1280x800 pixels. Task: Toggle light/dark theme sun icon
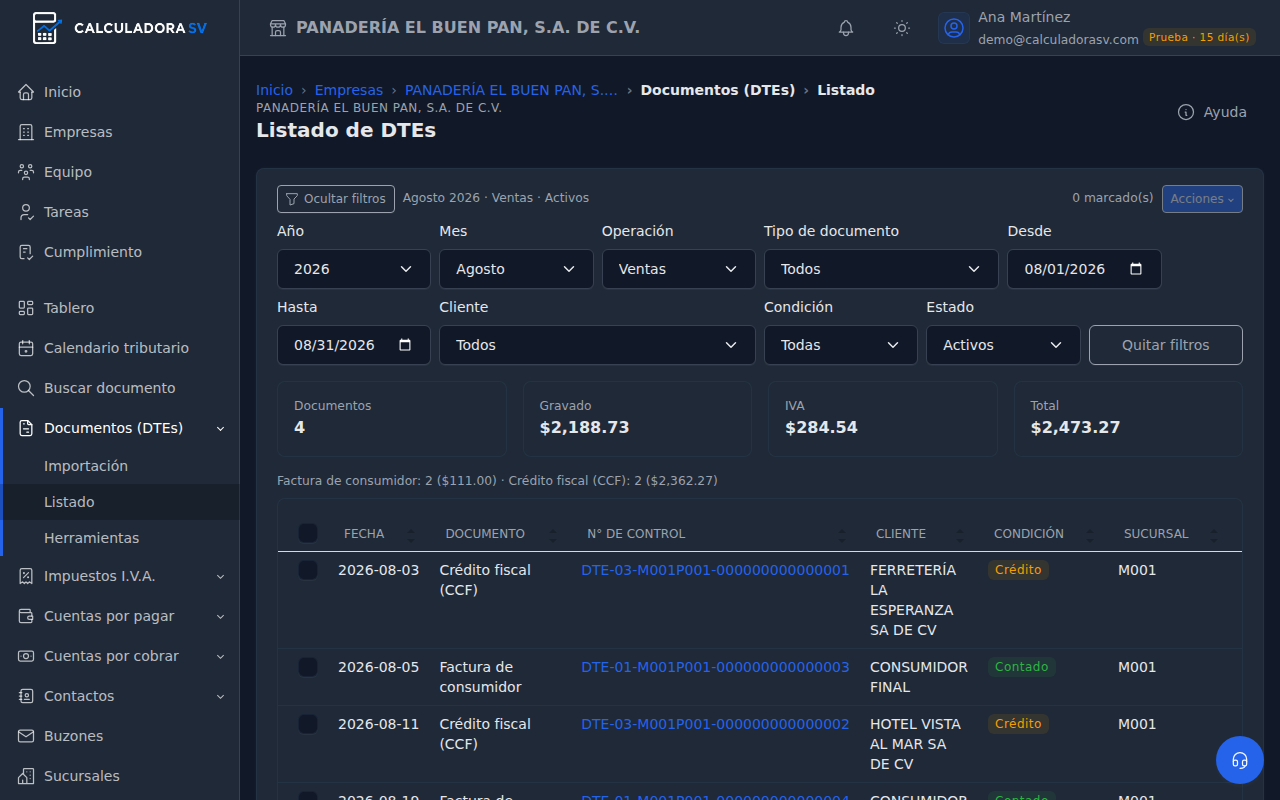(x=902, y=28)
